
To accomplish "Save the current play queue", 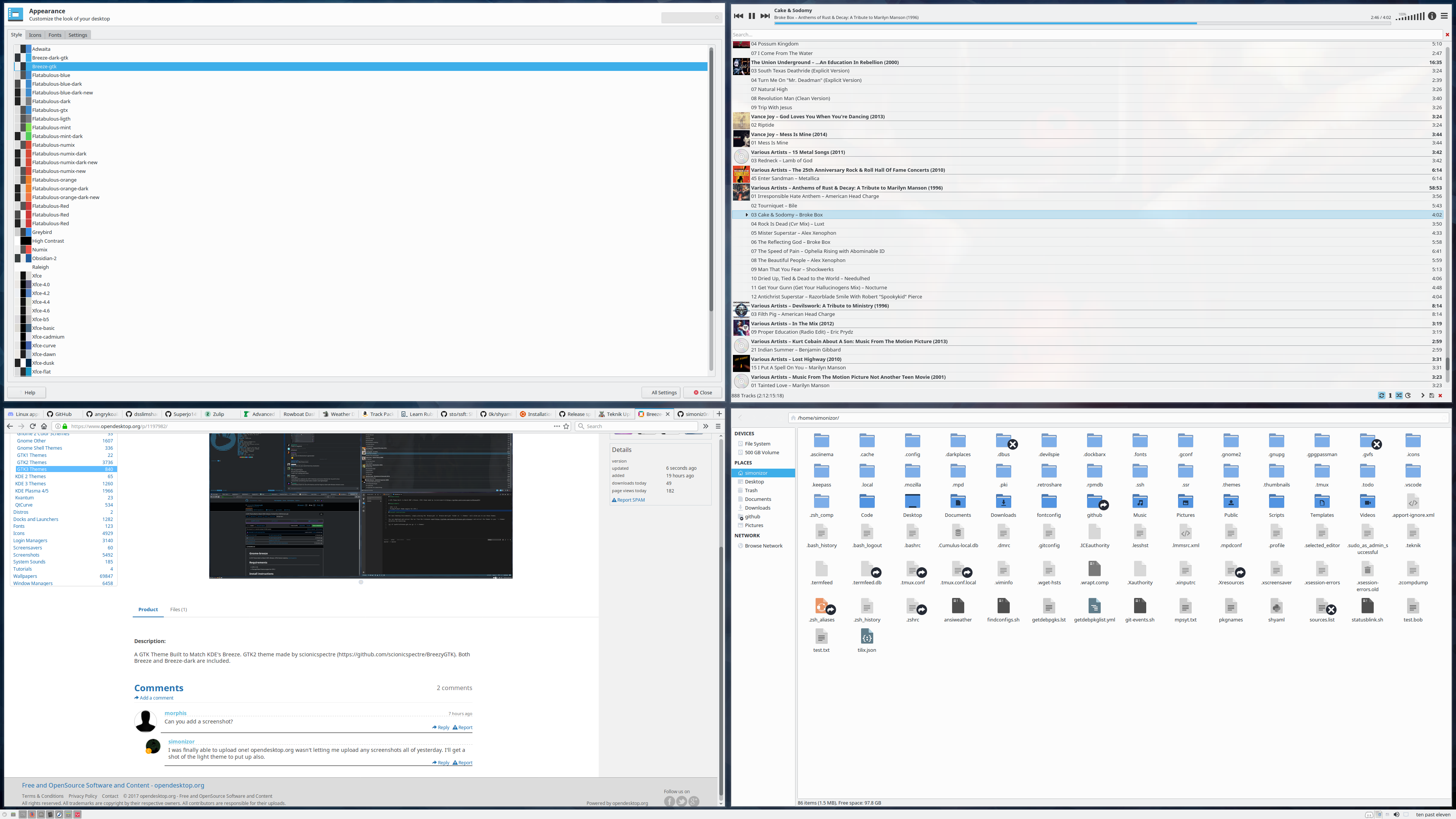I will (x=1431, y=395).
